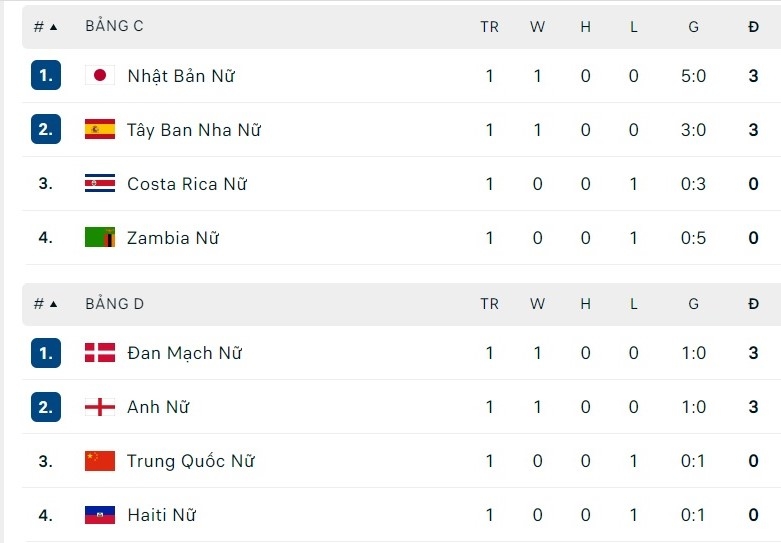Click the Zambia flag icon

100,238
